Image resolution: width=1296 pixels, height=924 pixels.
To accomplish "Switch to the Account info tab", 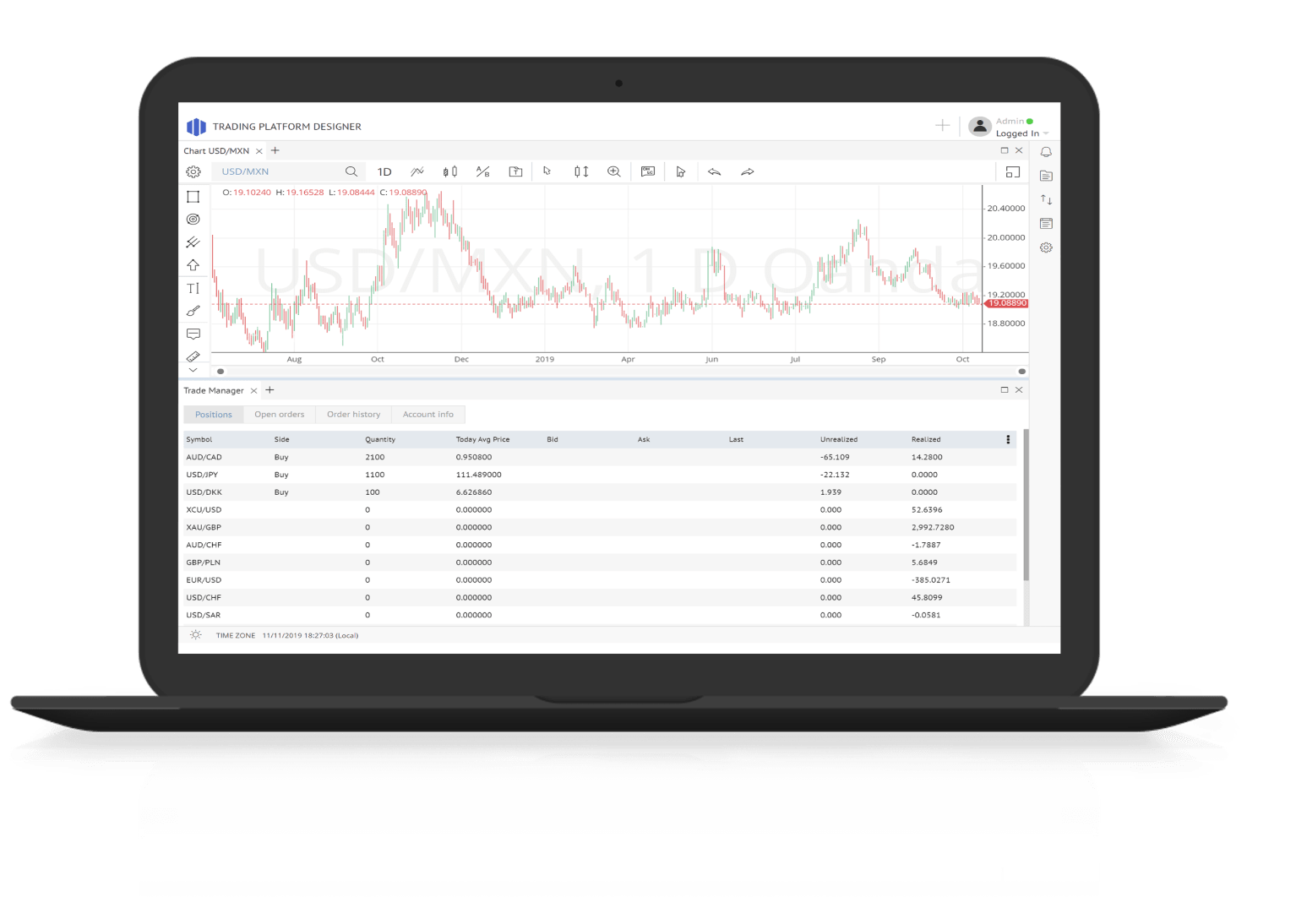I will click(428, 415).
